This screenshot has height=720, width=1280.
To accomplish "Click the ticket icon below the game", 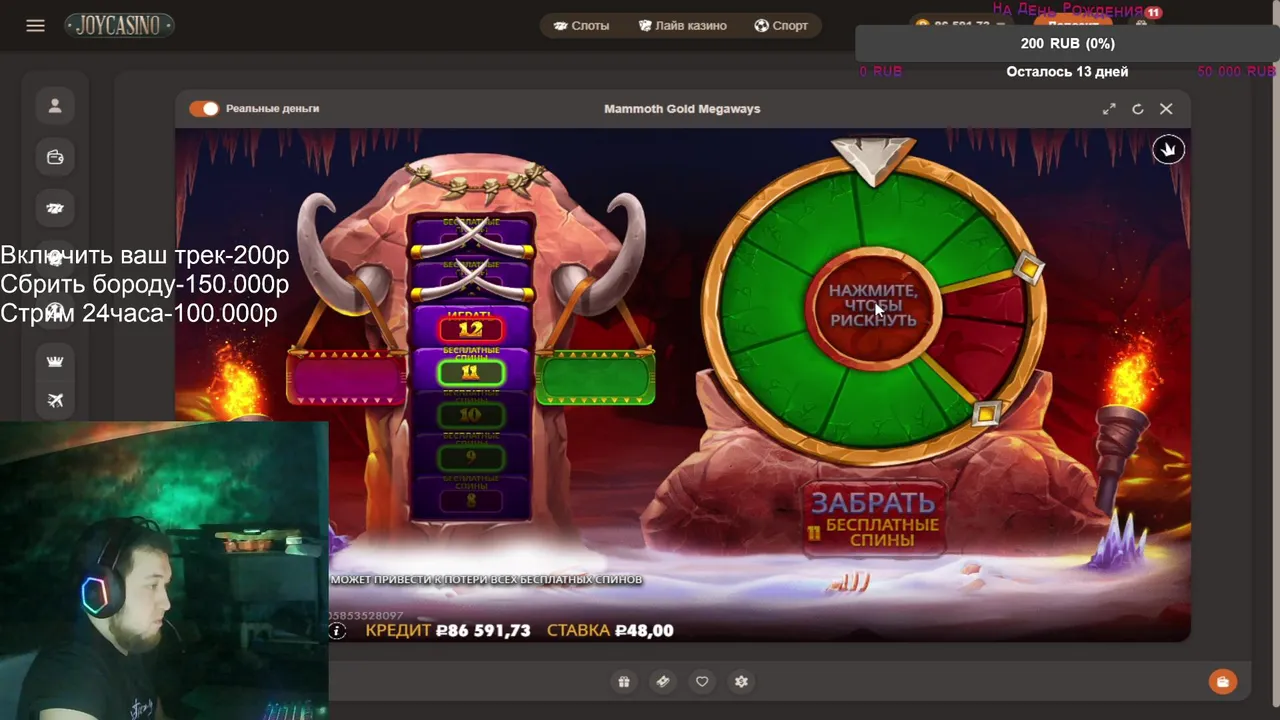I will 663,682.
